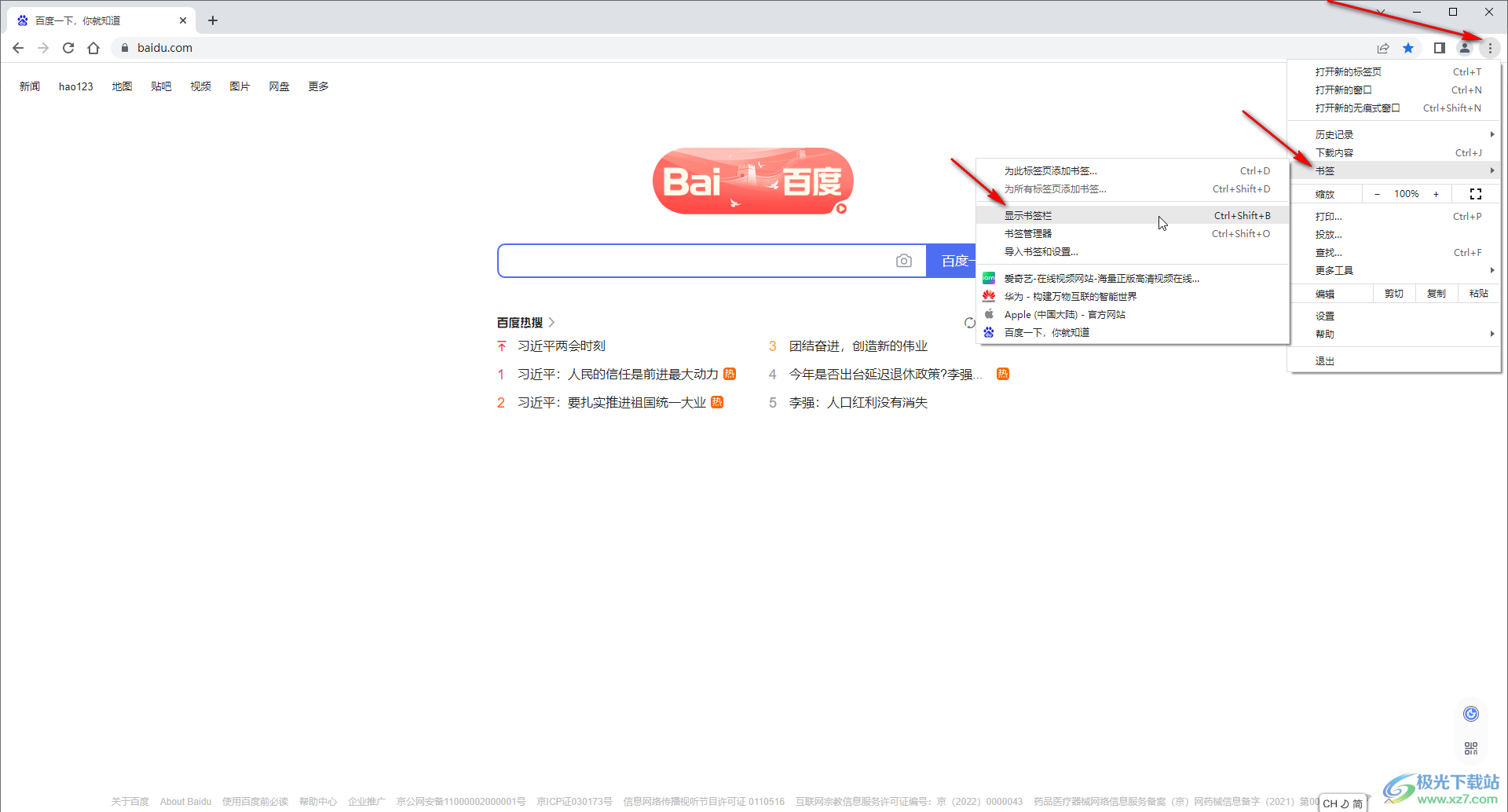Screen dimensions: 1508x812
Task: Open the user profile avatar icon
Action: pyautogui.click(x=1465, y=48)
